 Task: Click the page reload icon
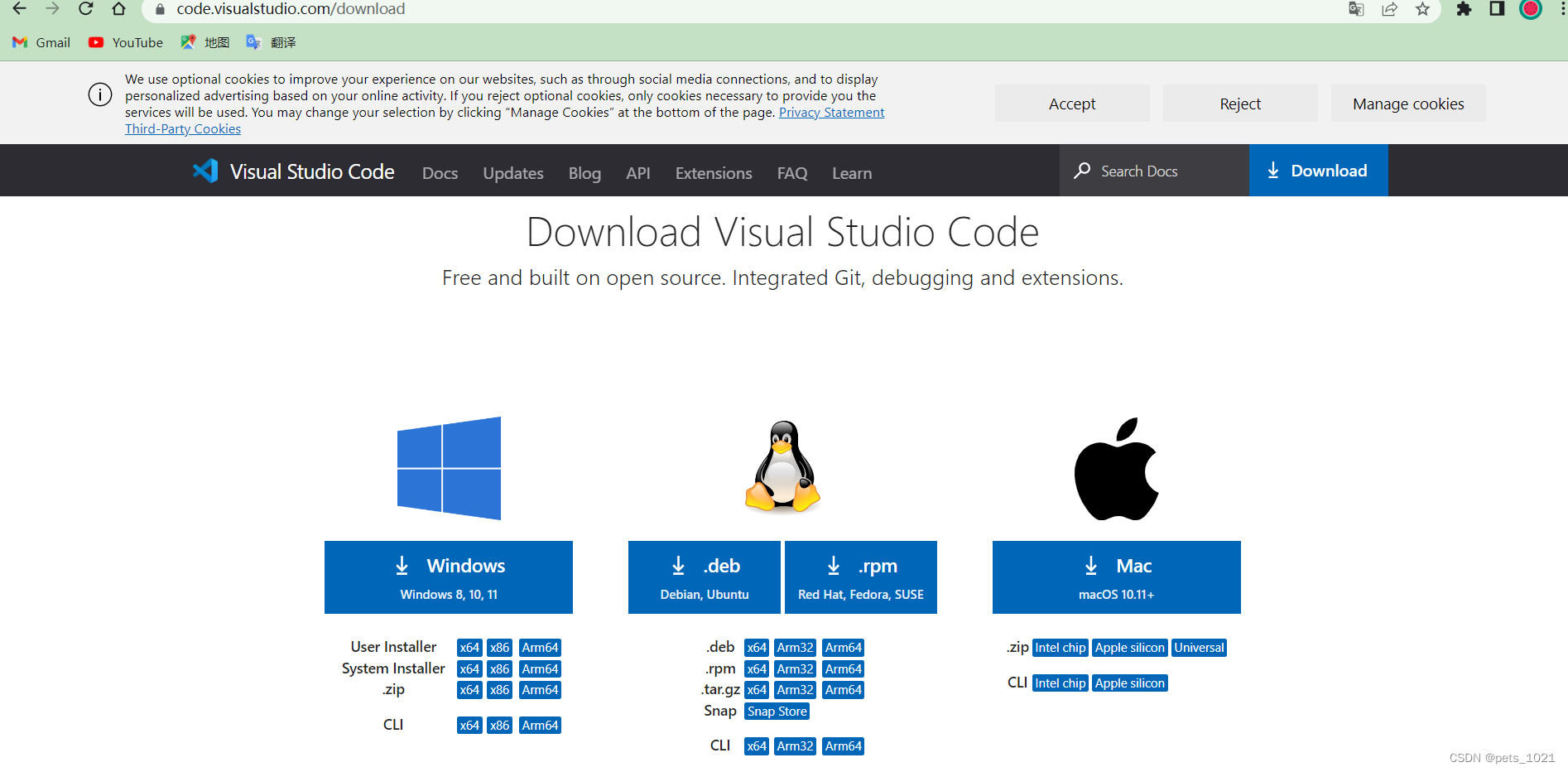click(x=85, y=9)
